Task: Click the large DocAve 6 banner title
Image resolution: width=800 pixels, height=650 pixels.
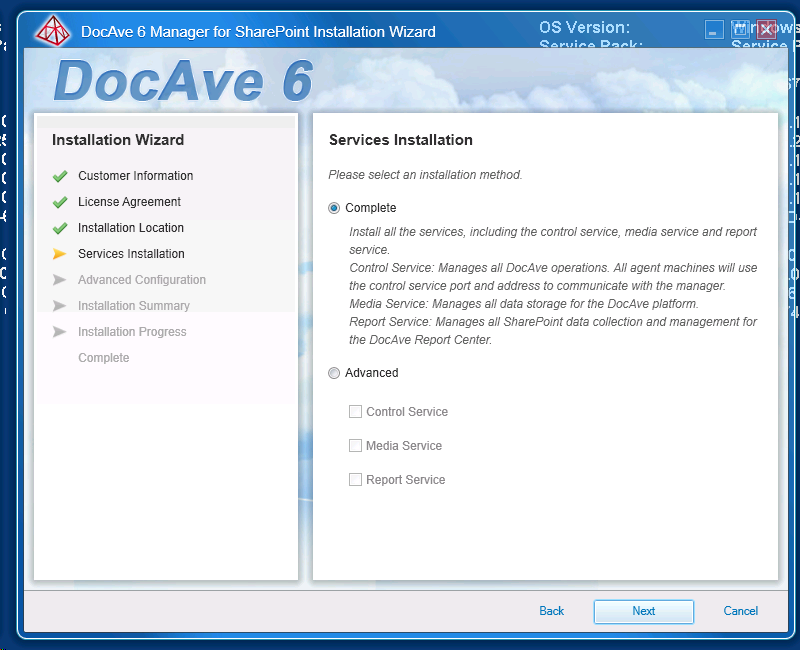Action: [x=183, y=82]
